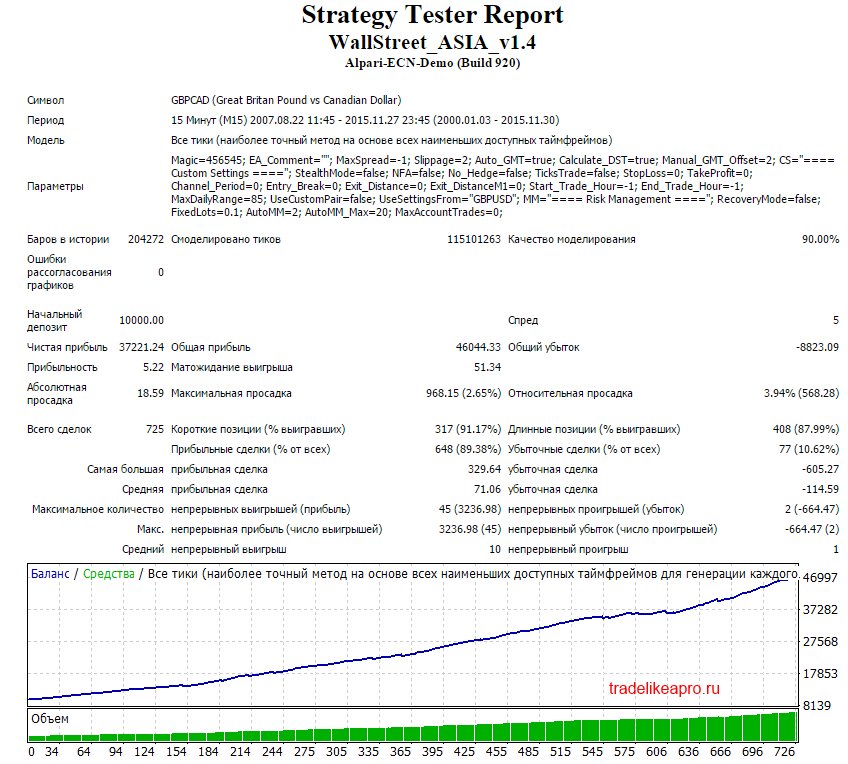Click the Alpari-ECN-Demo (Build 920) line

432,63
